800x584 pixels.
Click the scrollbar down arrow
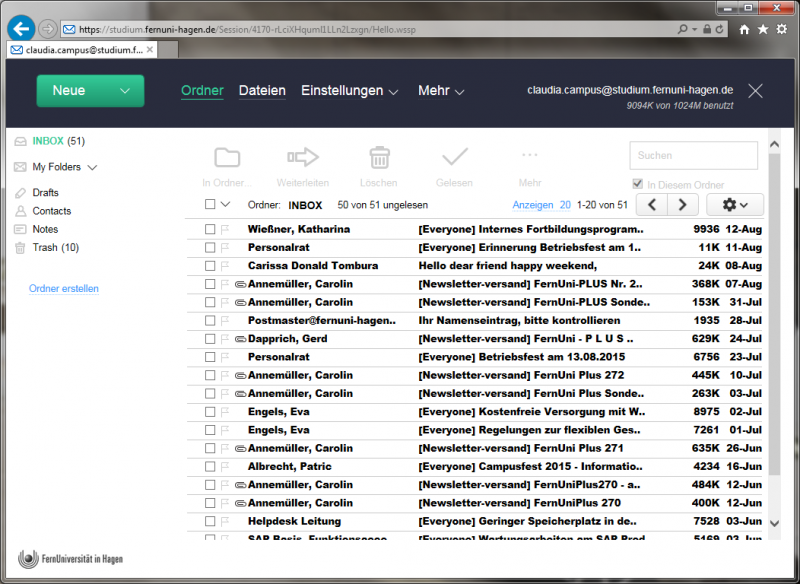click(x=774, y=523)
